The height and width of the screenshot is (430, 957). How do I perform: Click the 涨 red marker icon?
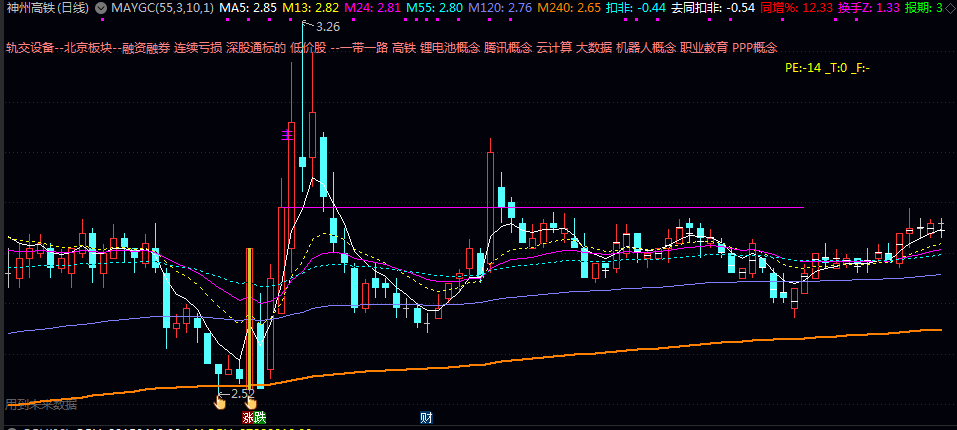point(247,418)
